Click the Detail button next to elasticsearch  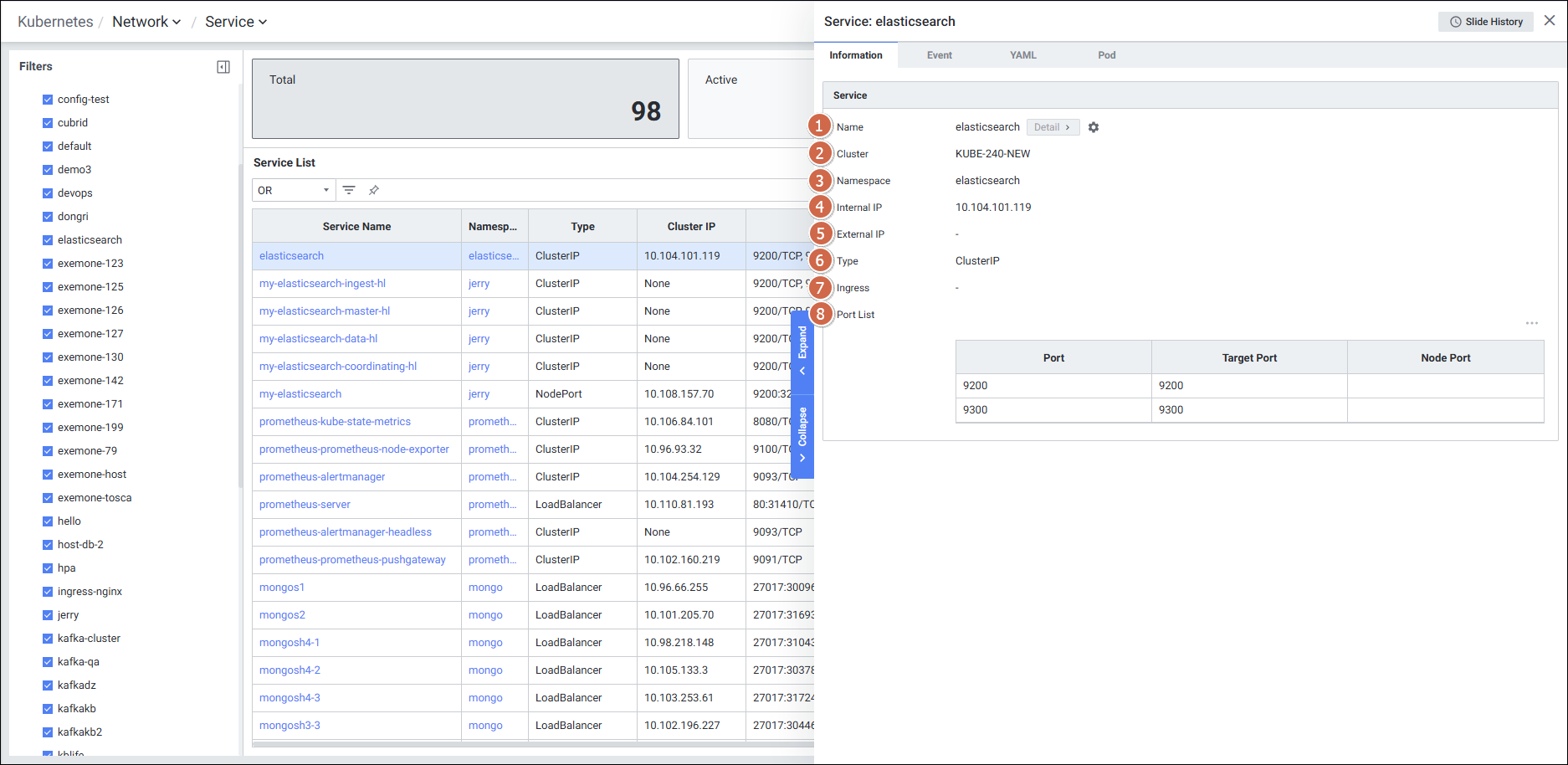pyautogui.click(x=1052, y=127)
